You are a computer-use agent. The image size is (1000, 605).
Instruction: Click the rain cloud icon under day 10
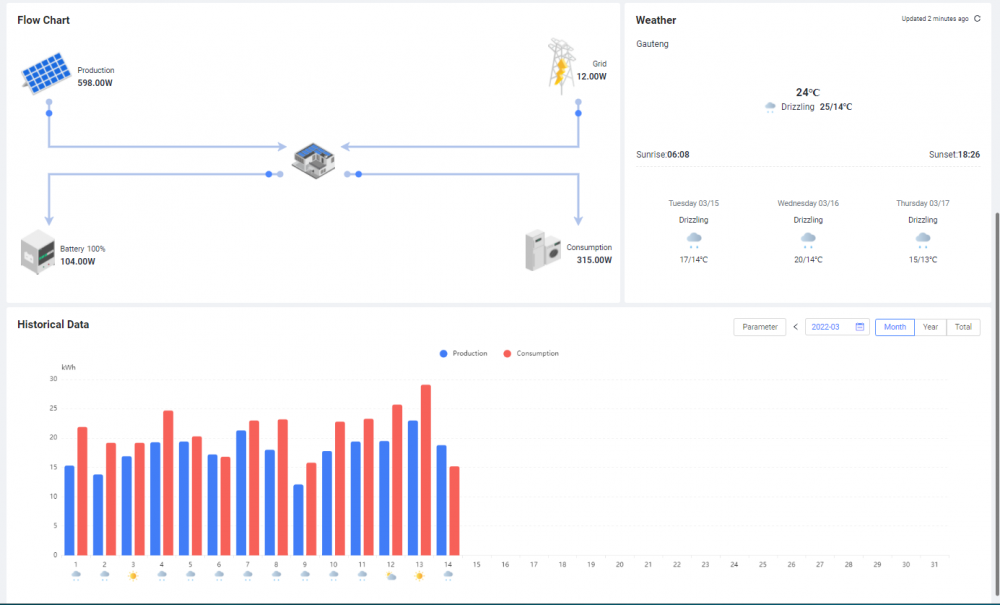click(x=334, y=576)
